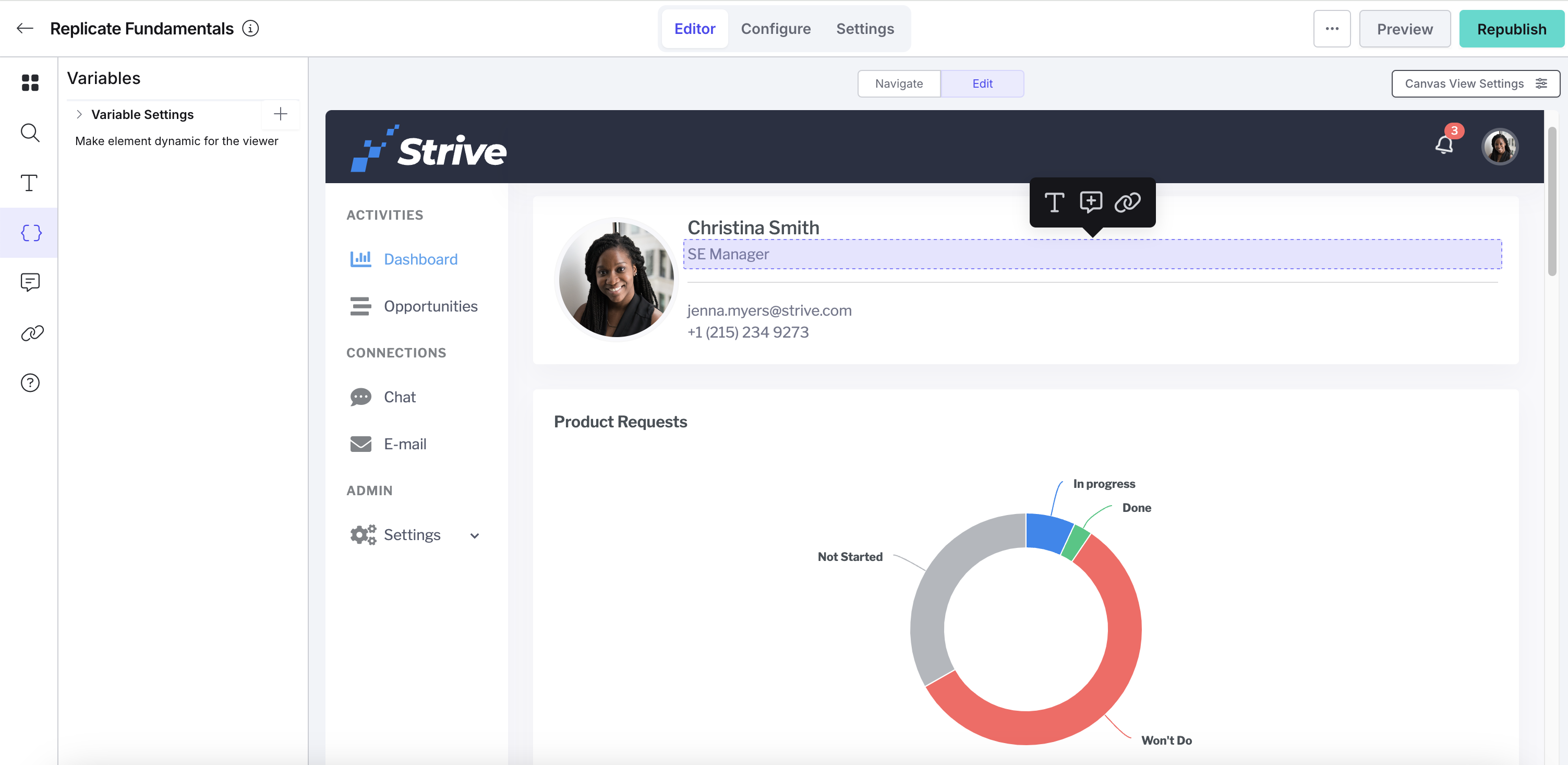Screen dimensions: 1568x765
Task: Switch to the Configure tab
Action: click(775, 29)
